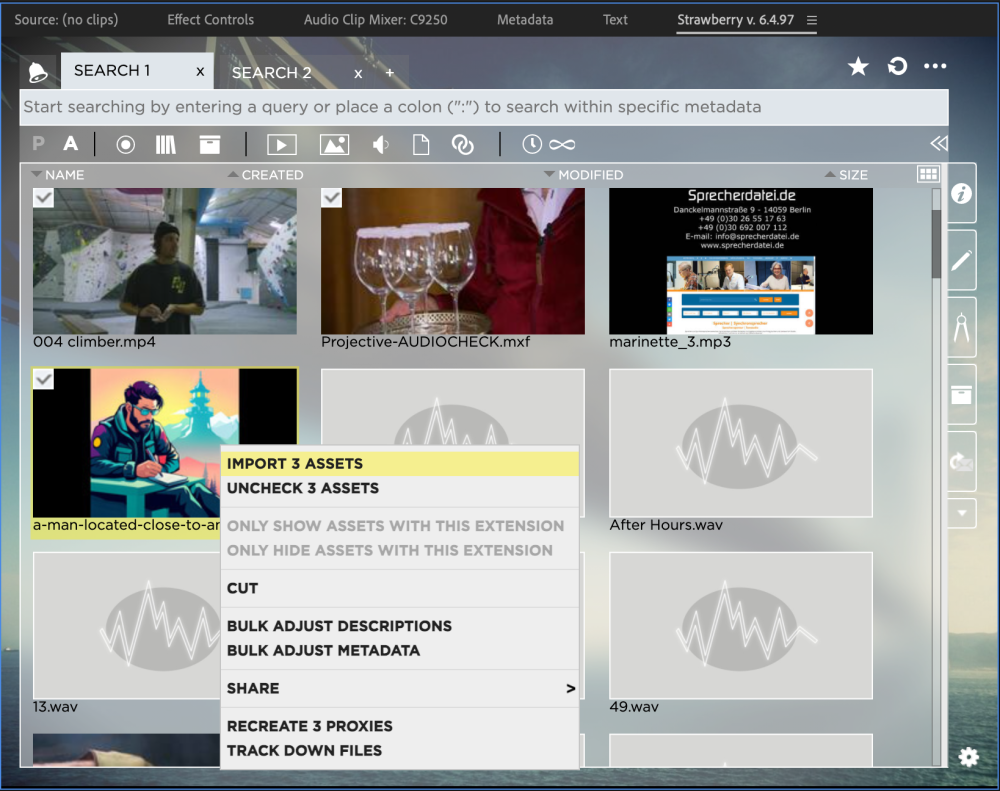The image size is (1000, 791).
Task: Select BULK ADJUST METADATA option
Action: (x=323, y=651)
